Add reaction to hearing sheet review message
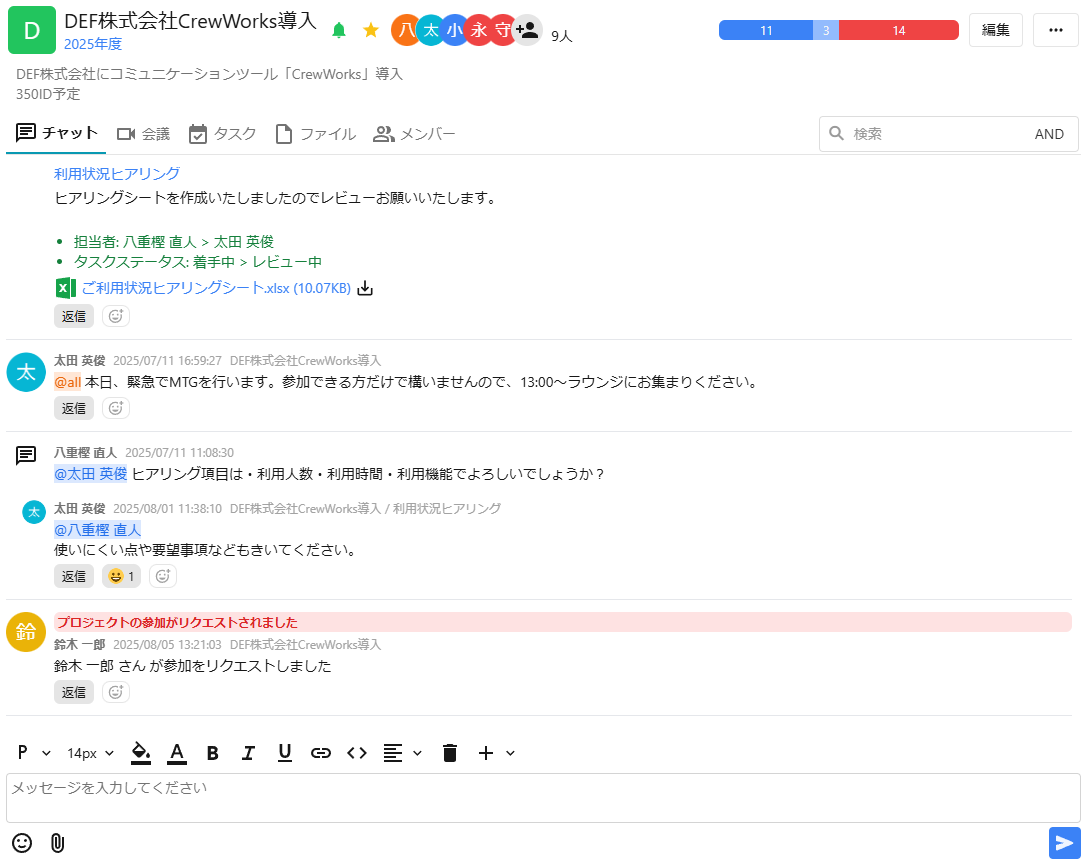Image resolution: width=1086 pixels, height=859 pixels. point(116,316)
